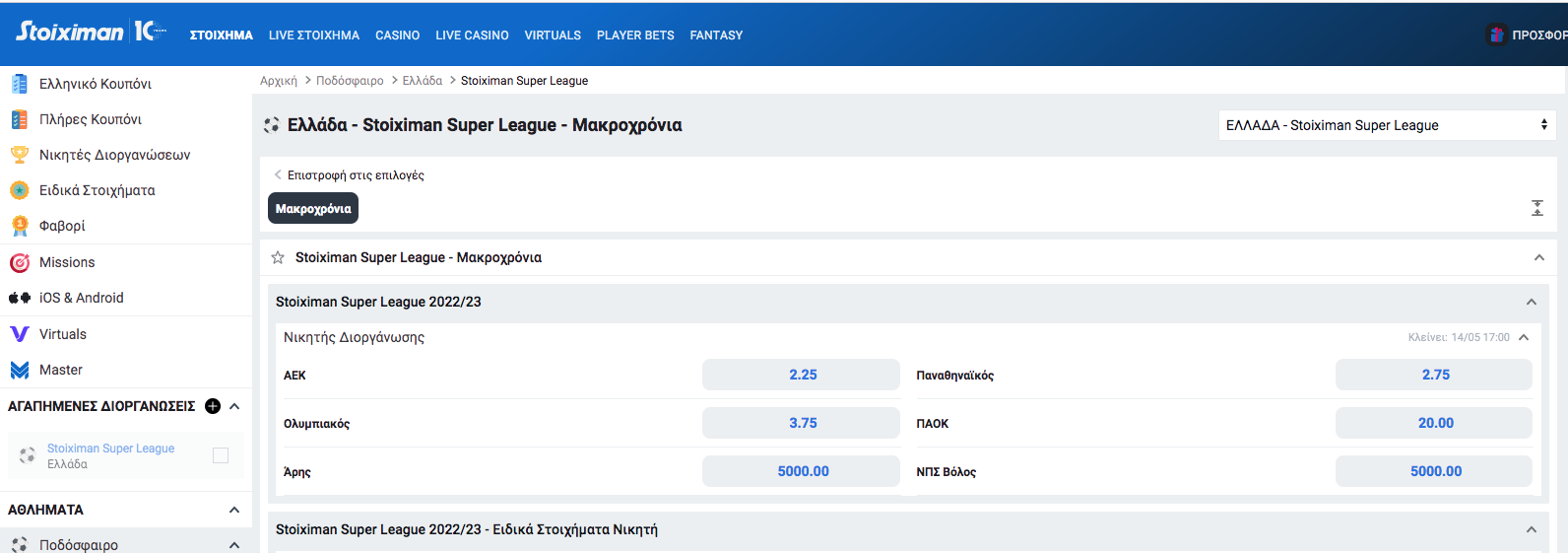Click the ΠΡΟΣΦΟΡΕΣ gift icon
Screen dimensions: 1568x553
coord(1496,35)
